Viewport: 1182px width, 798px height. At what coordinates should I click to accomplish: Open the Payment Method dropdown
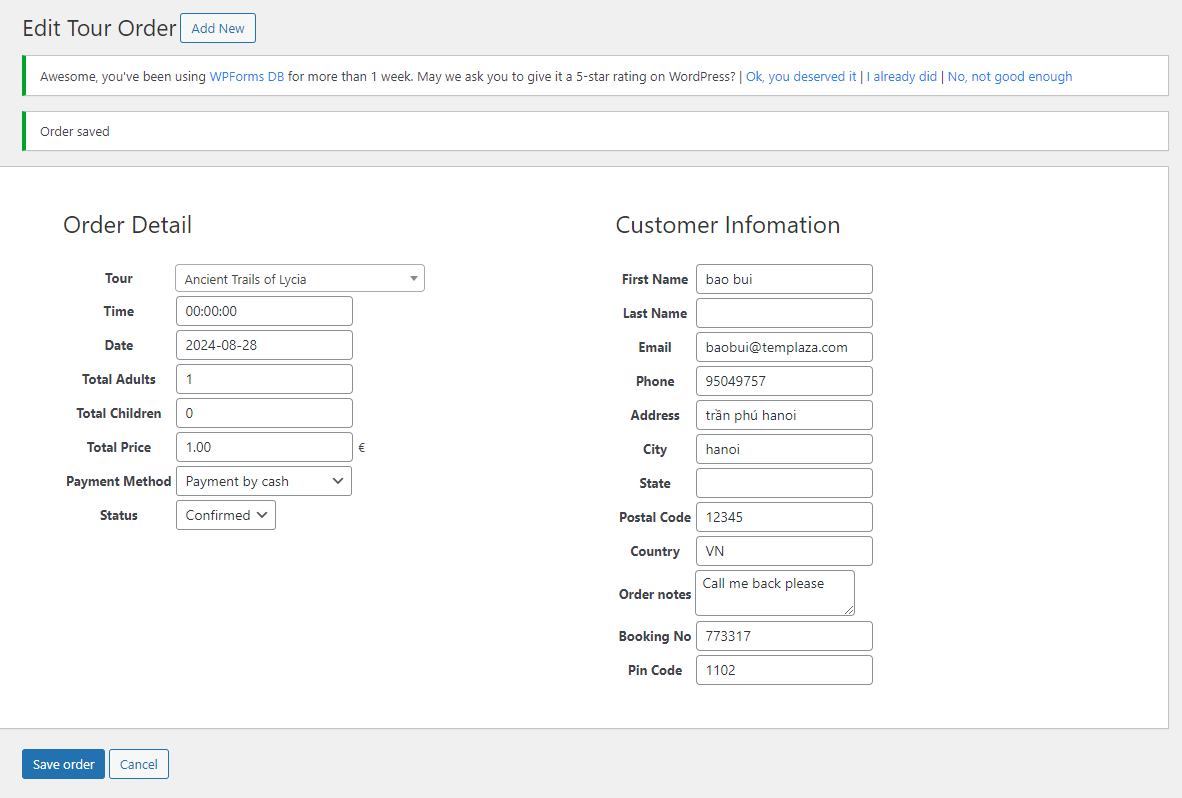point(263,481)
